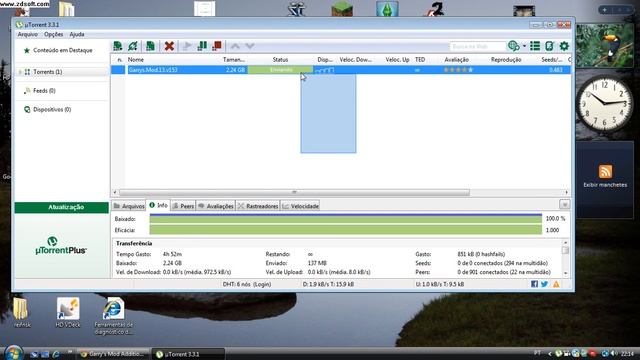Switch to the Info tab
The width and height of the screenshot is (640, 360).
tap(158, 205)
